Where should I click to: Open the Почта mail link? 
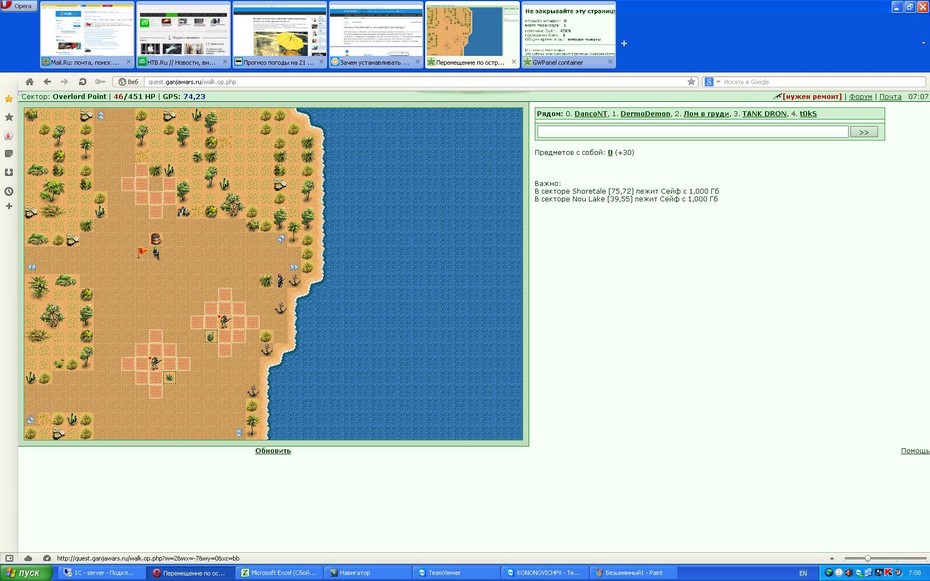[x=890, y=97]
